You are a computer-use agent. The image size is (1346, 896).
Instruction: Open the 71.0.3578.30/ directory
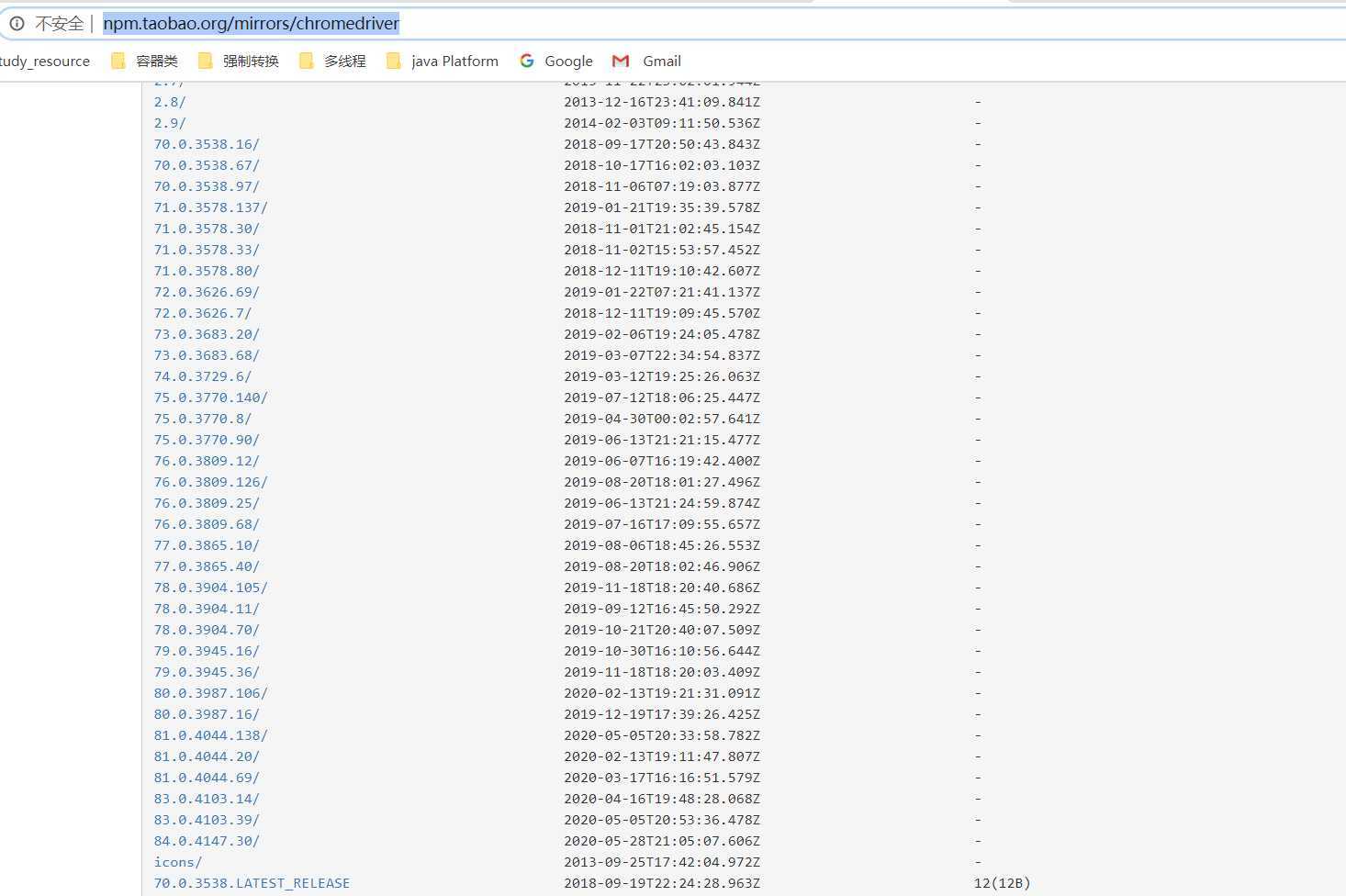click(x=207, y=229)
